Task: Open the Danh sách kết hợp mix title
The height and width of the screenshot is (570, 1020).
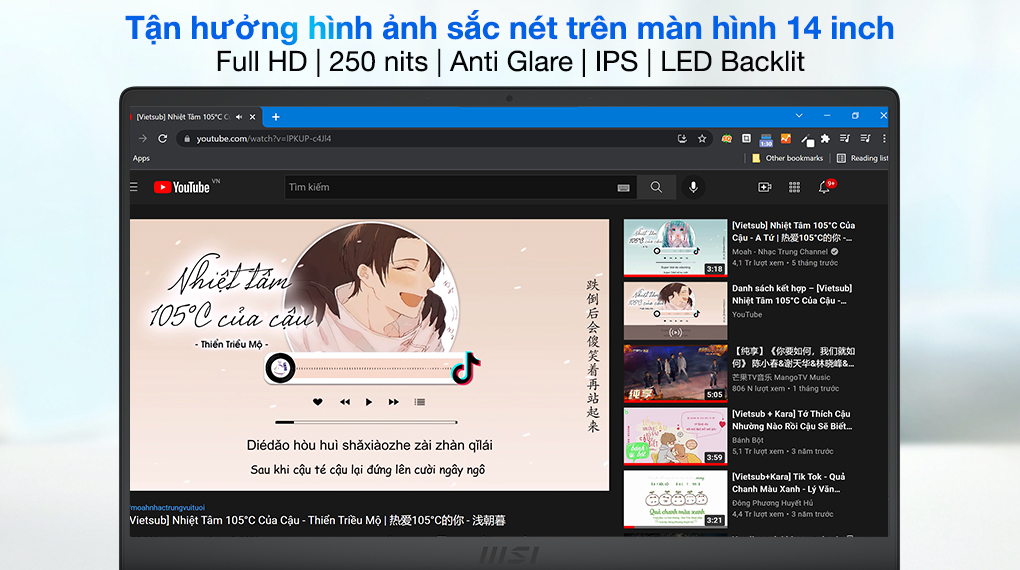Action: [x=792, y=294]
